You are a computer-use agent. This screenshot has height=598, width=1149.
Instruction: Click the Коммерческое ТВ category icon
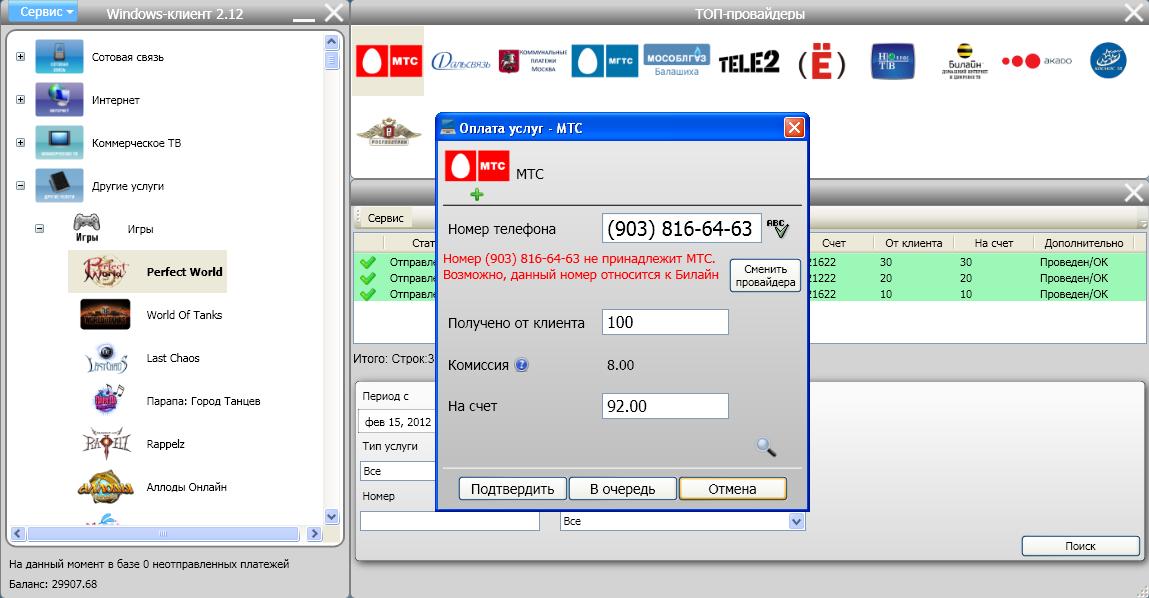pos(59,143)
